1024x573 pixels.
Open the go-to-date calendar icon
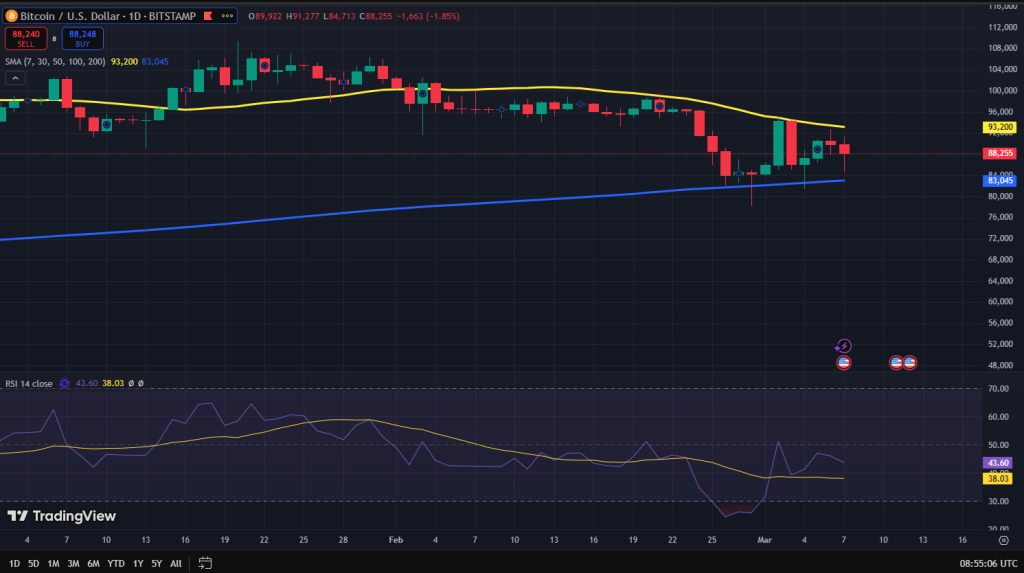click(205, 563)
